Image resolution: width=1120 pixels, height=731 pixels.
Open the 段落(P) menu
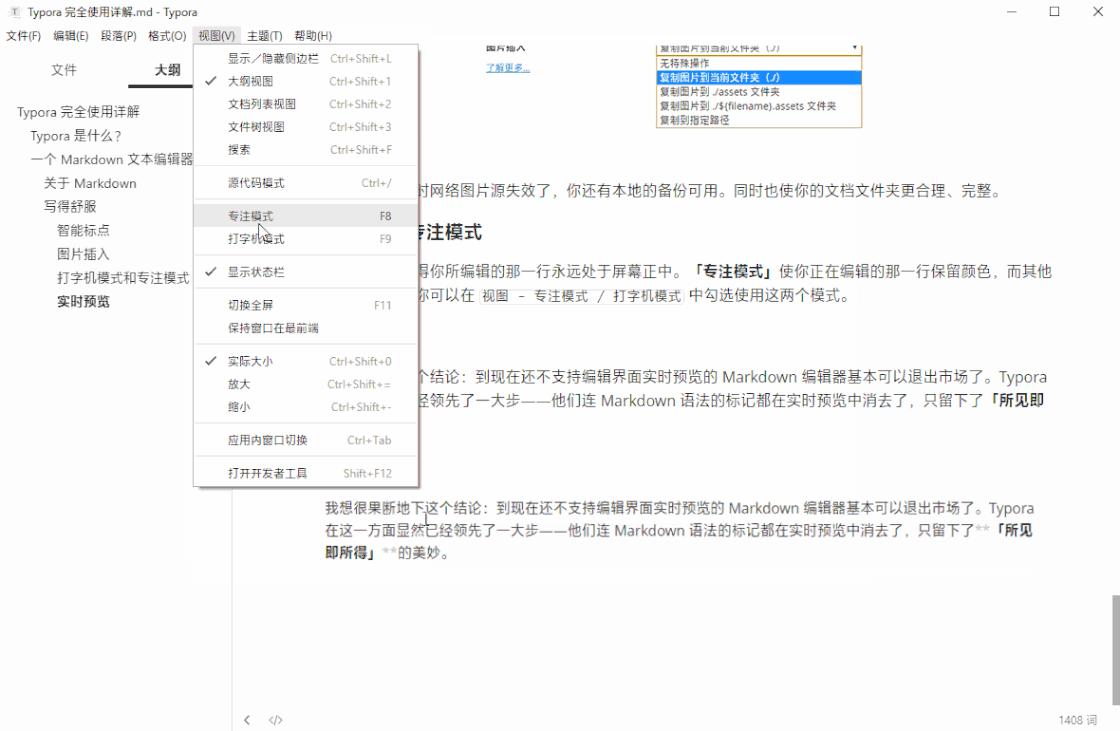119,36
